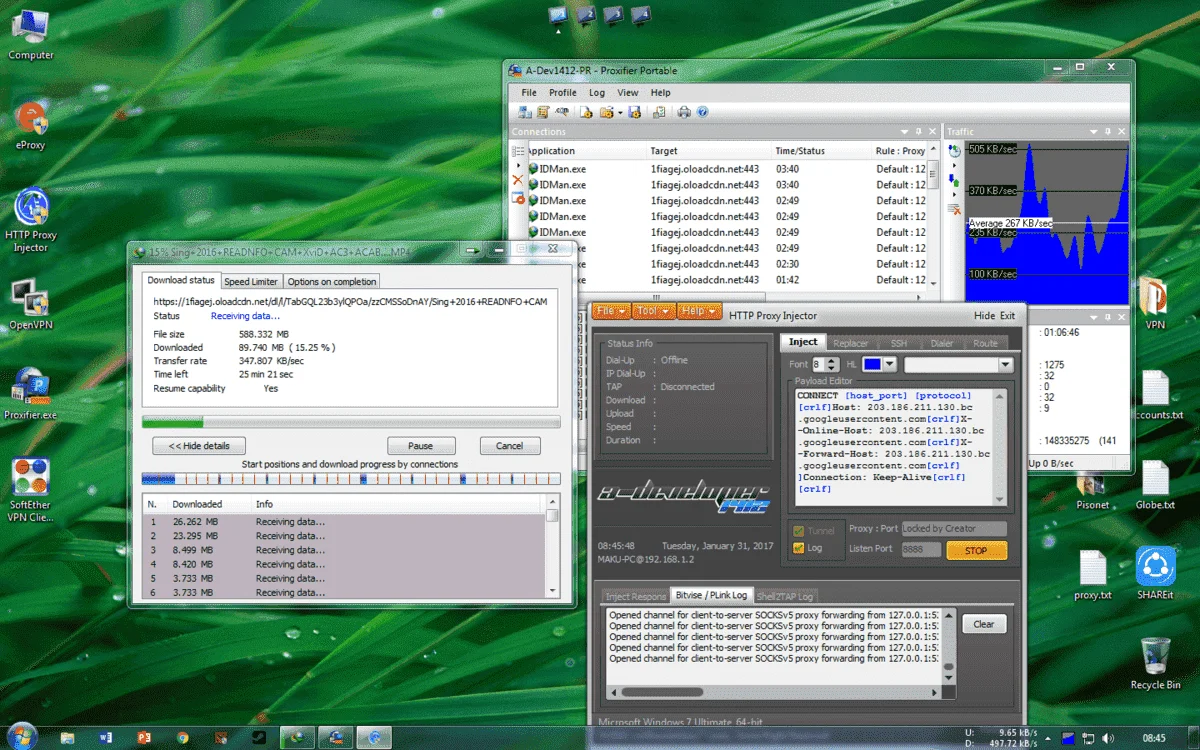Open the HL color dropdown arrow

[889, 365]
